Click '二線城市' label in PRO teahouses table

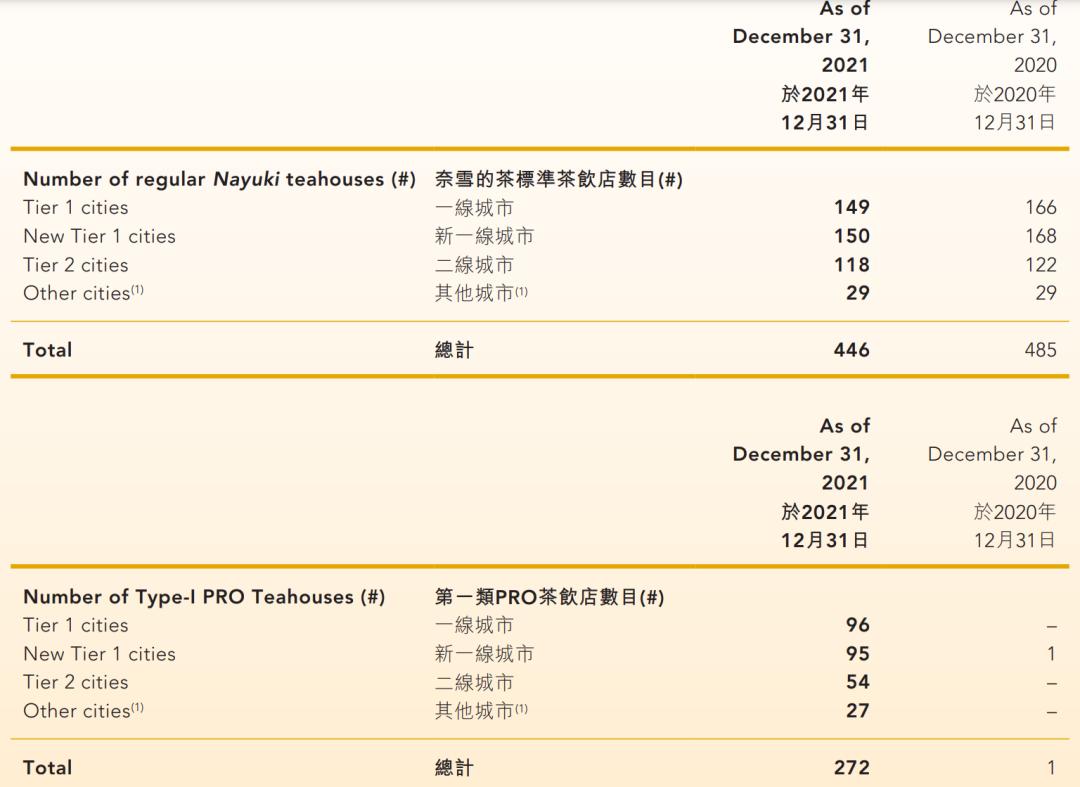coord(474,683)
